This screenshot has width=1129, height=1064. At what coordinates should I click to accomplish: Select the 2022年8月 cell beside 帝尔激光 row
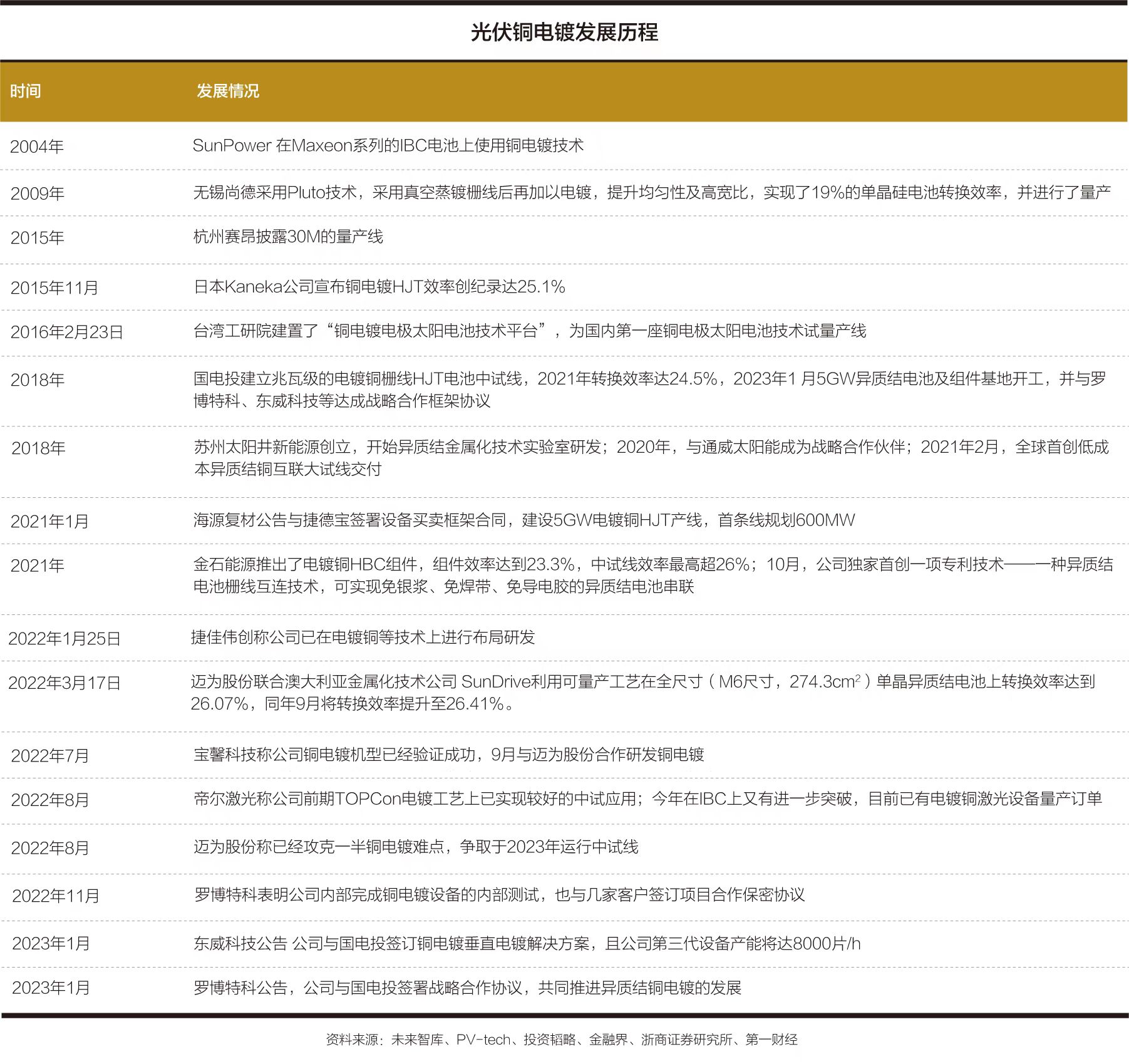50,800
